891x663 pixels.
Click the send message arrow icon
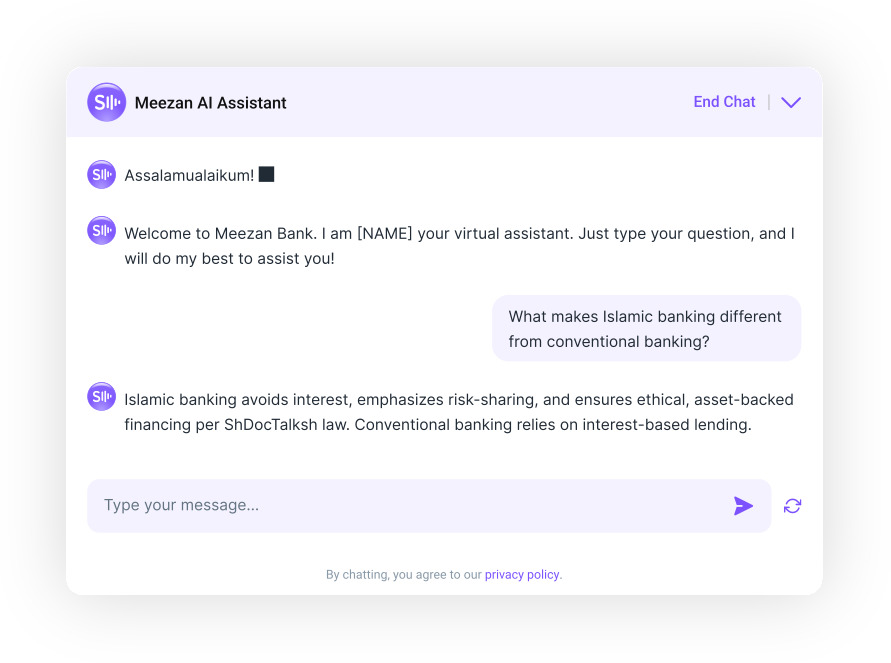743,506
